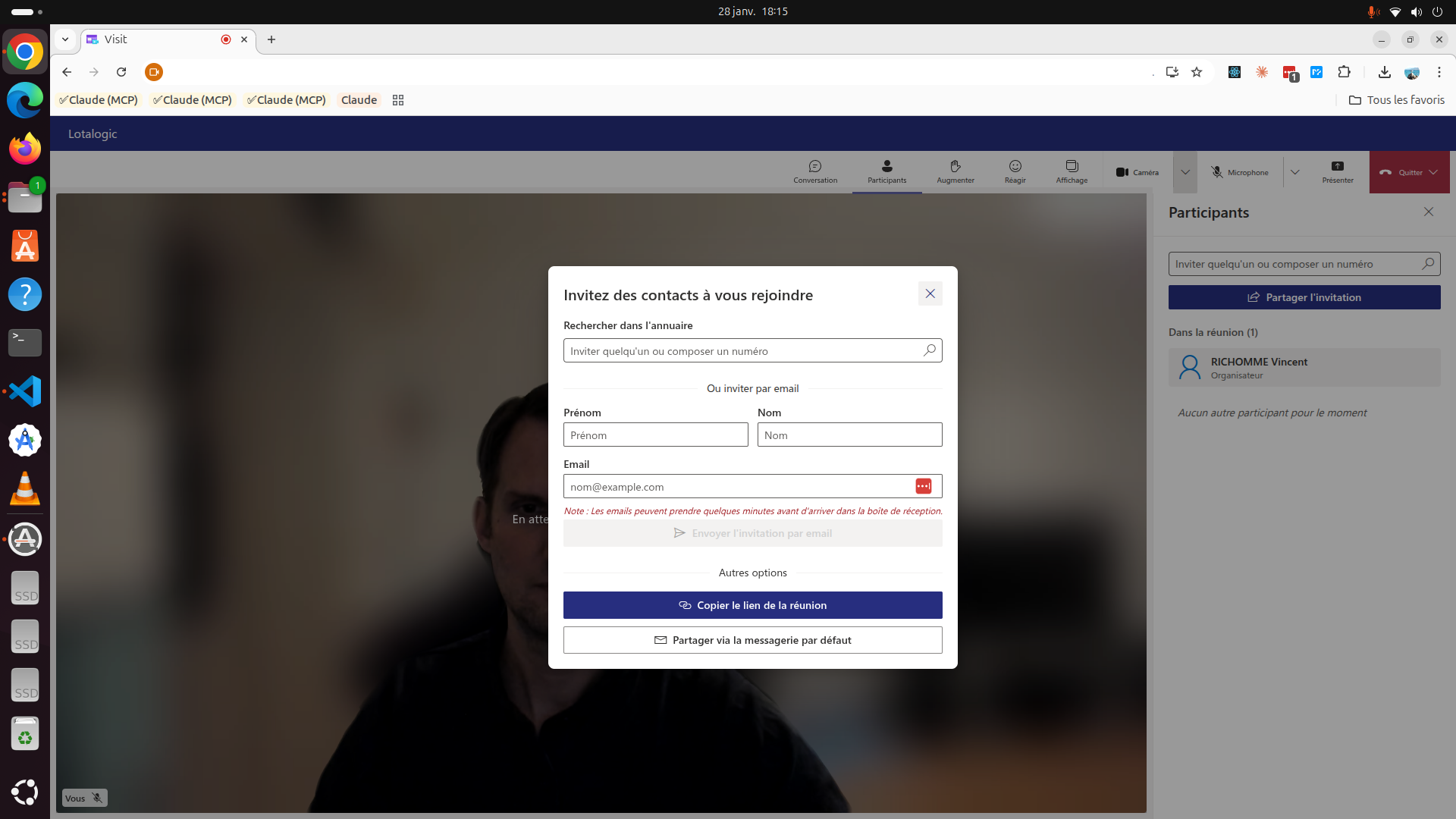The height and width of the screenshot is (819, 1456).
Task: Raise hand with Augmenter button
Action: tap(955, 172)
